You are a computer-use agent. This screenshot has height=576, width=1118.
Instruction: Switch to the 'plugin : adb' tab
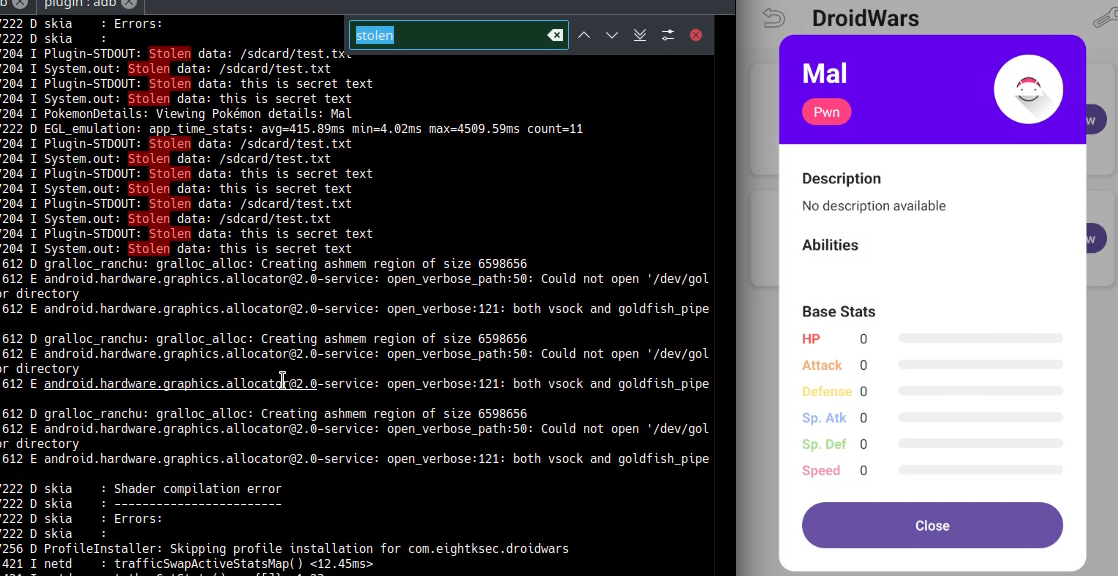[80, 4]
